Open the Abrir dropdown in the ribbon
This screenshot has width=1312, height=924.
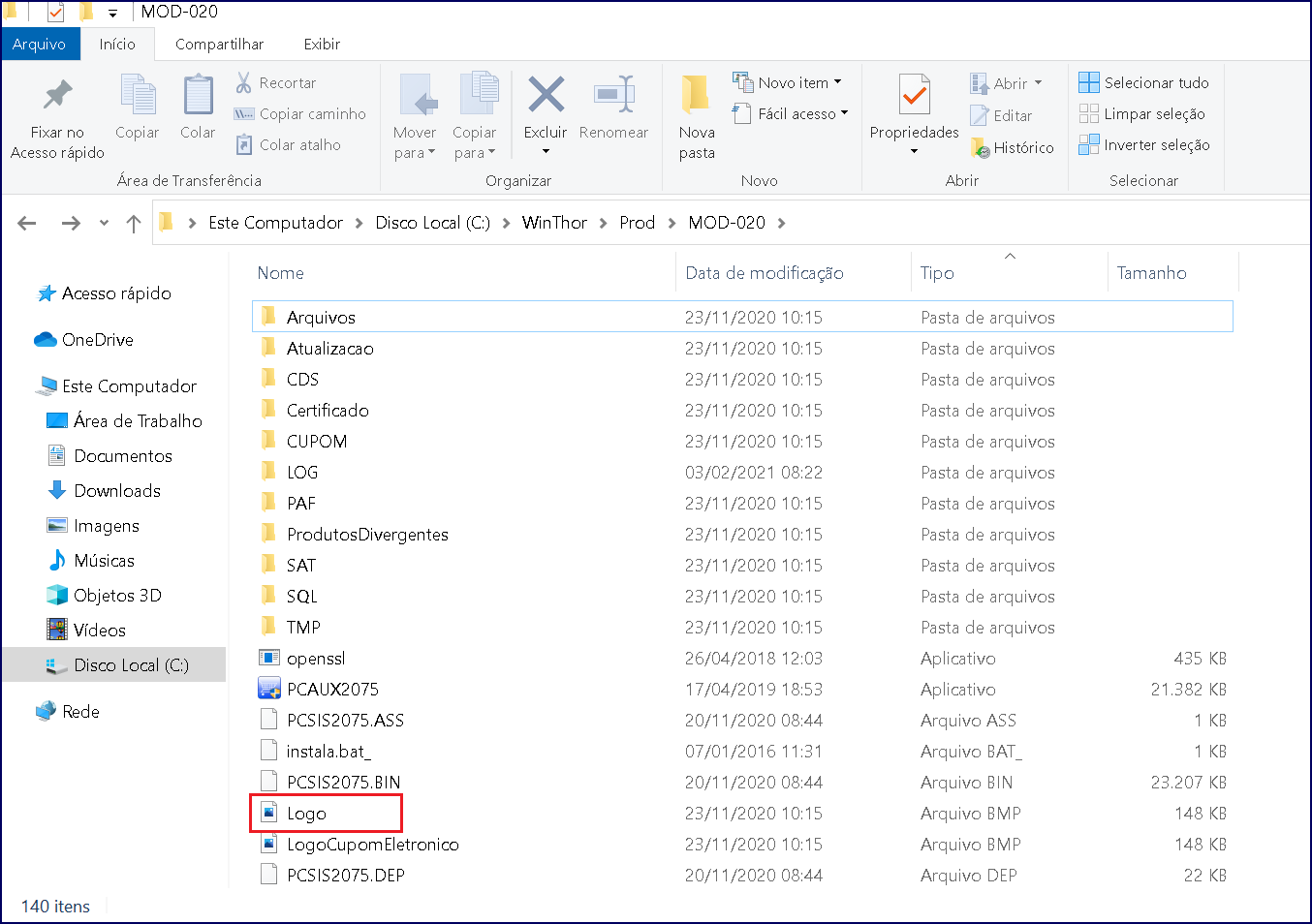tap(1038, 83)
